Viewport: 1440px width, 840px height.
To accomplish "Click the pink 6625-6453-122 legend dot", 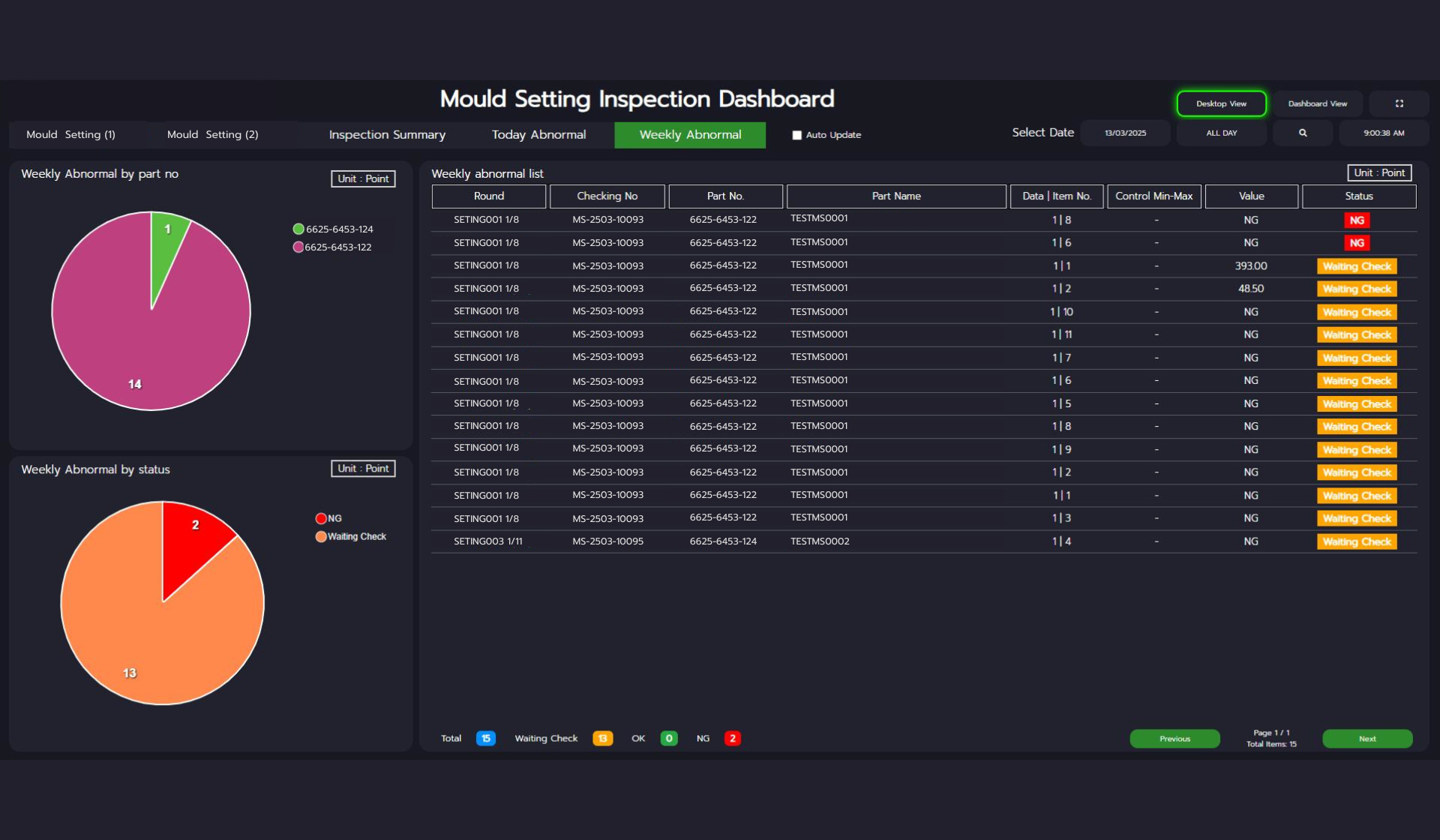I will tap(298, 247).
